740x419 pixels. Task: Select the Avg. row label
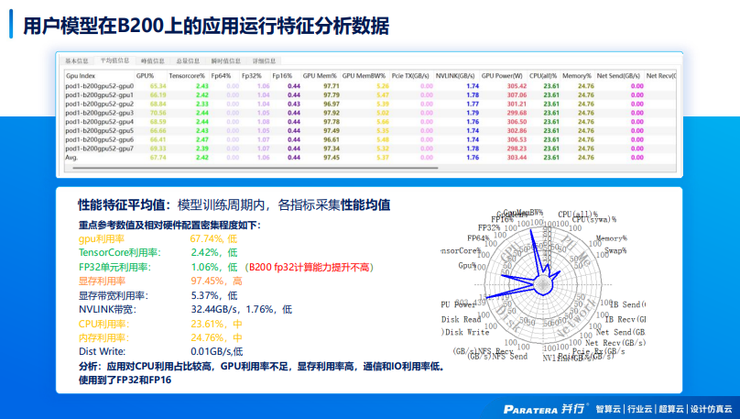point(71,157)
